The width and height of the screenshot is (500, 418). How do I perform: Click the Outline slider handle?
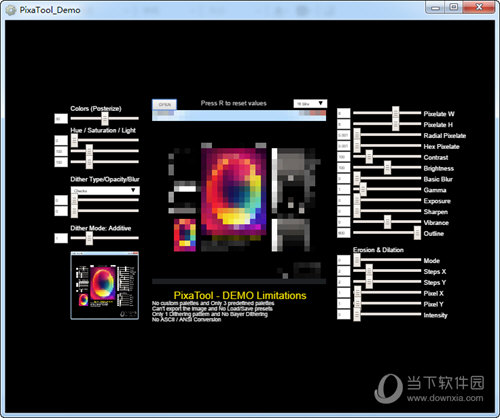(x=417, y=233)
